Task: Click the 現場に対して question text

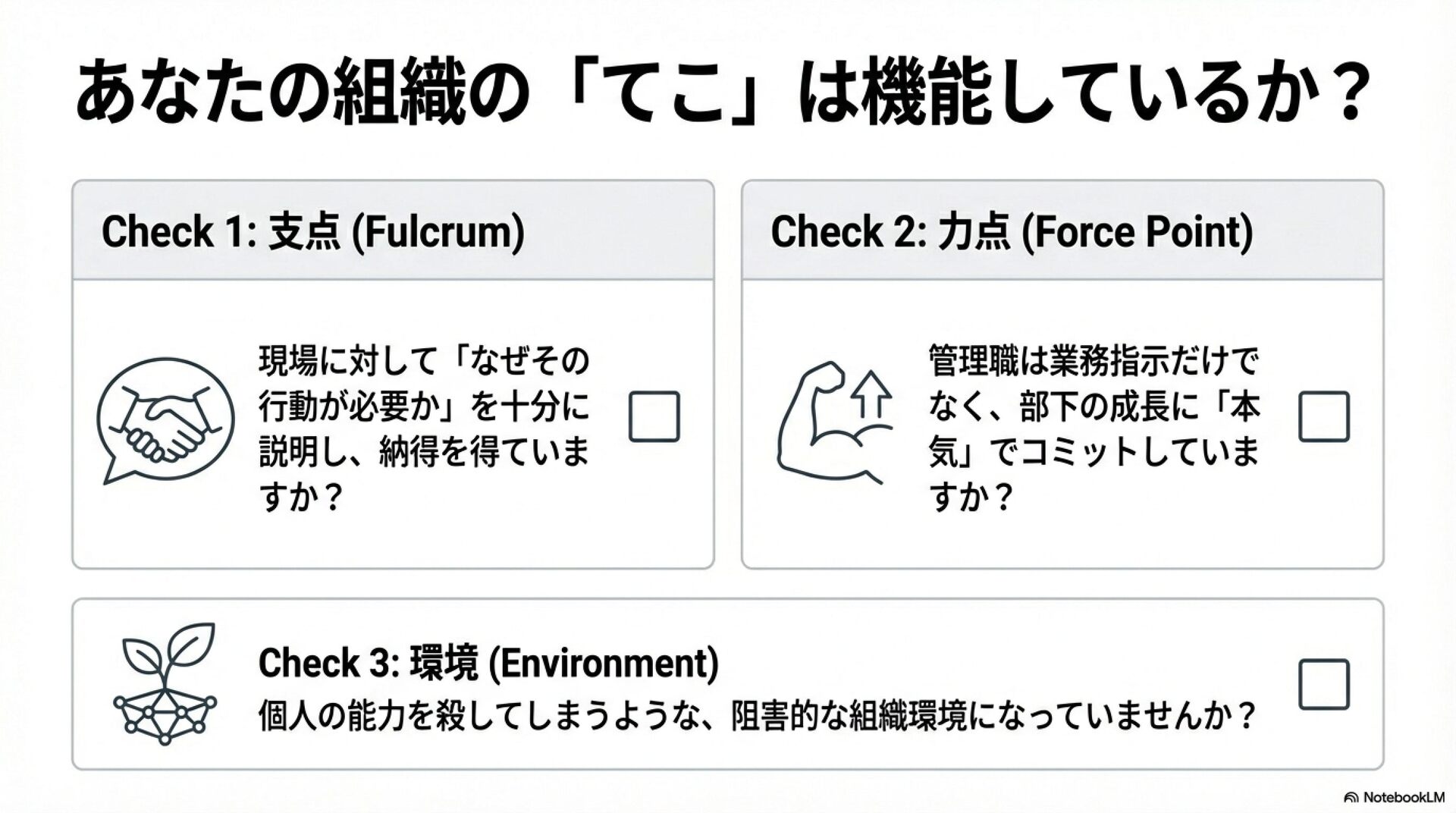Action: 423,428
